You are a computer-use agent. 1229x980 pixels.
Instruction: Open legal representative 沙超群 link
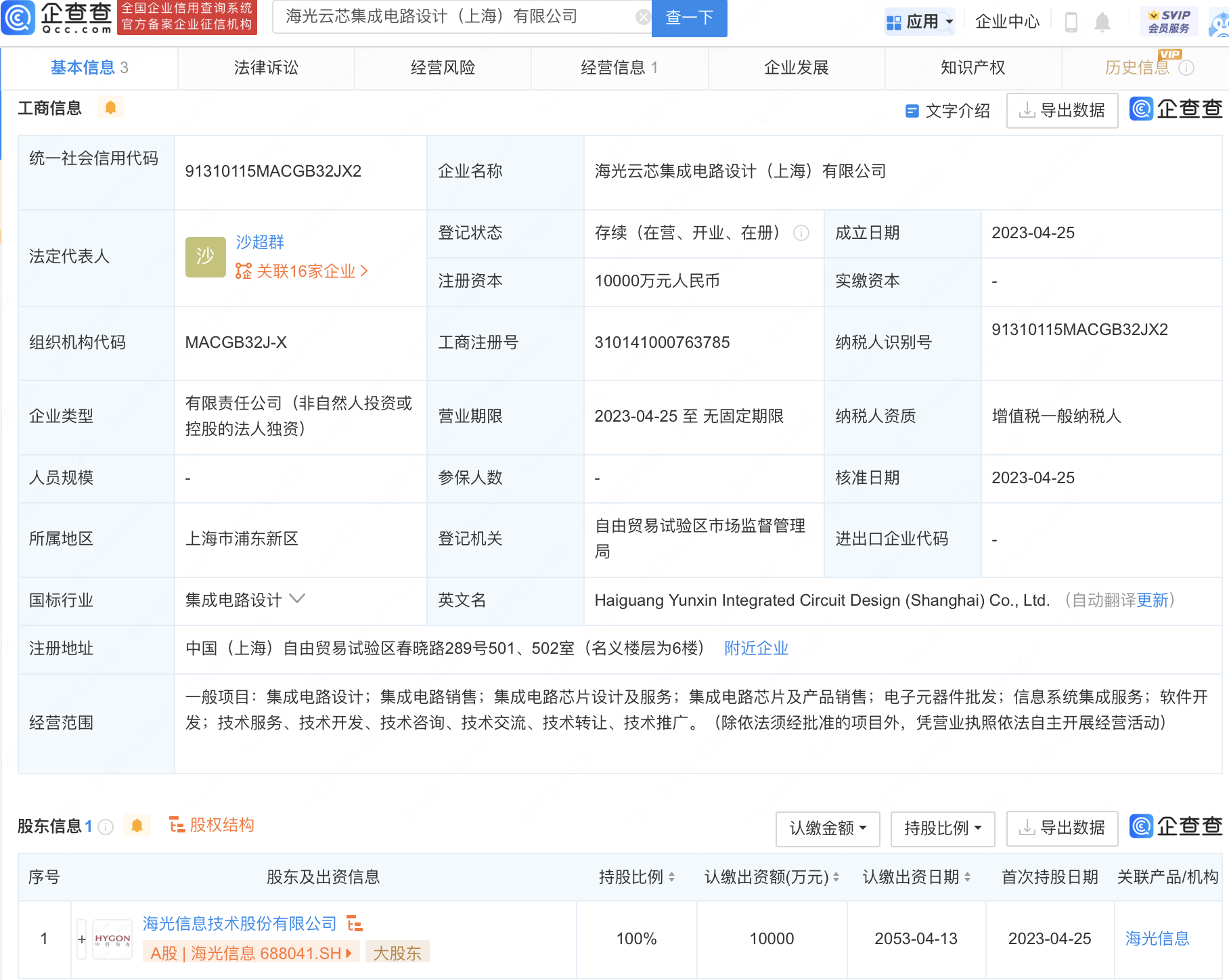pos(260,242)
